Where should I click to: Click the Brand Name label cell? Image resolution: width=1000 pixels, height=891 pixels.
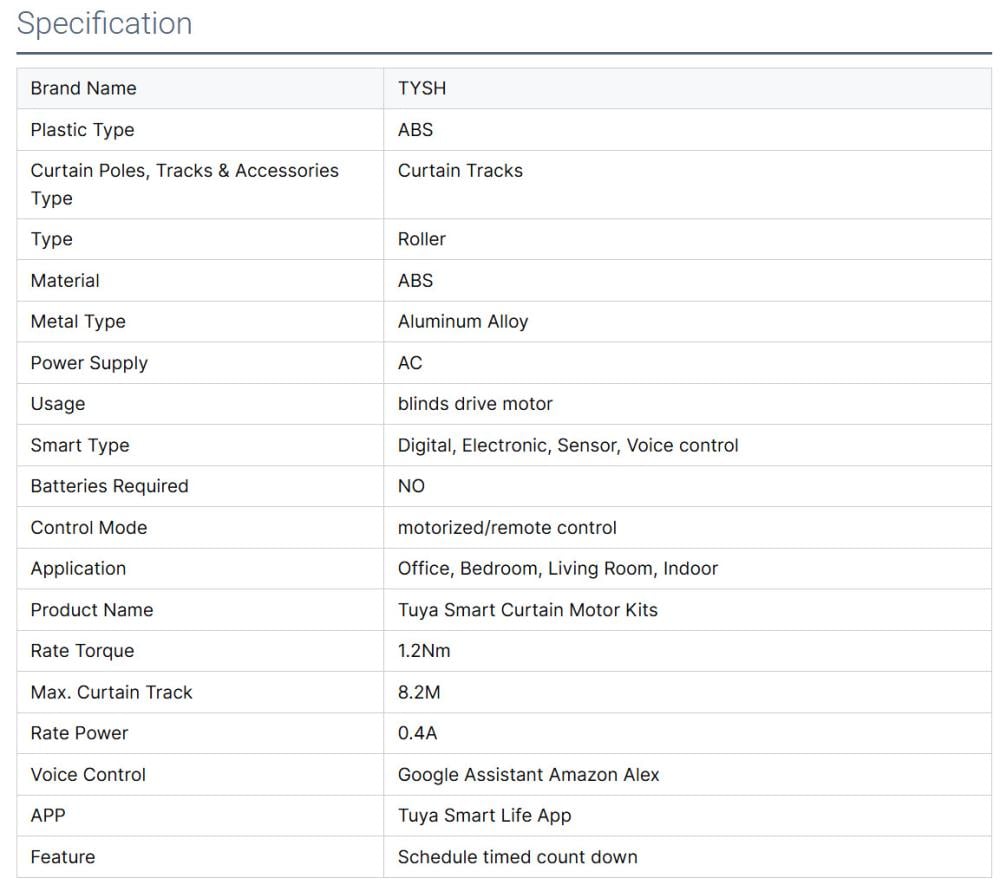(83, 88)
